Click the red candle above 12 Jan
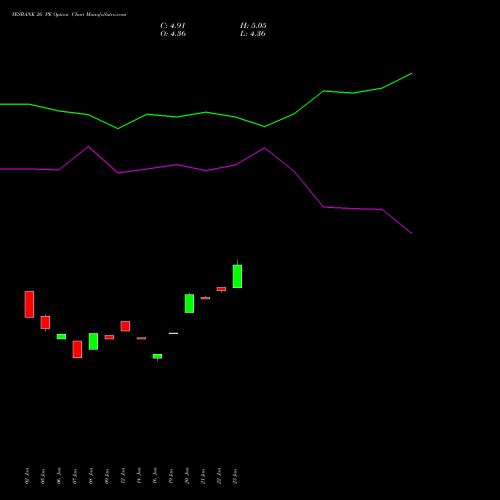The height and width of the screenshot is (500, 500). pos(125,326)
